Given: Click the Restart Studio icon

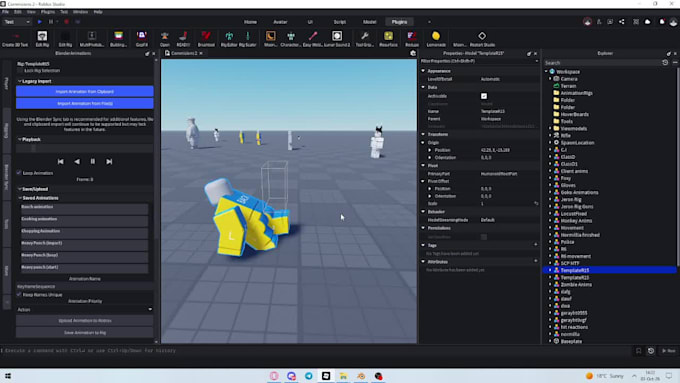Looking at the screenshot, I should [x=482, y=39].
